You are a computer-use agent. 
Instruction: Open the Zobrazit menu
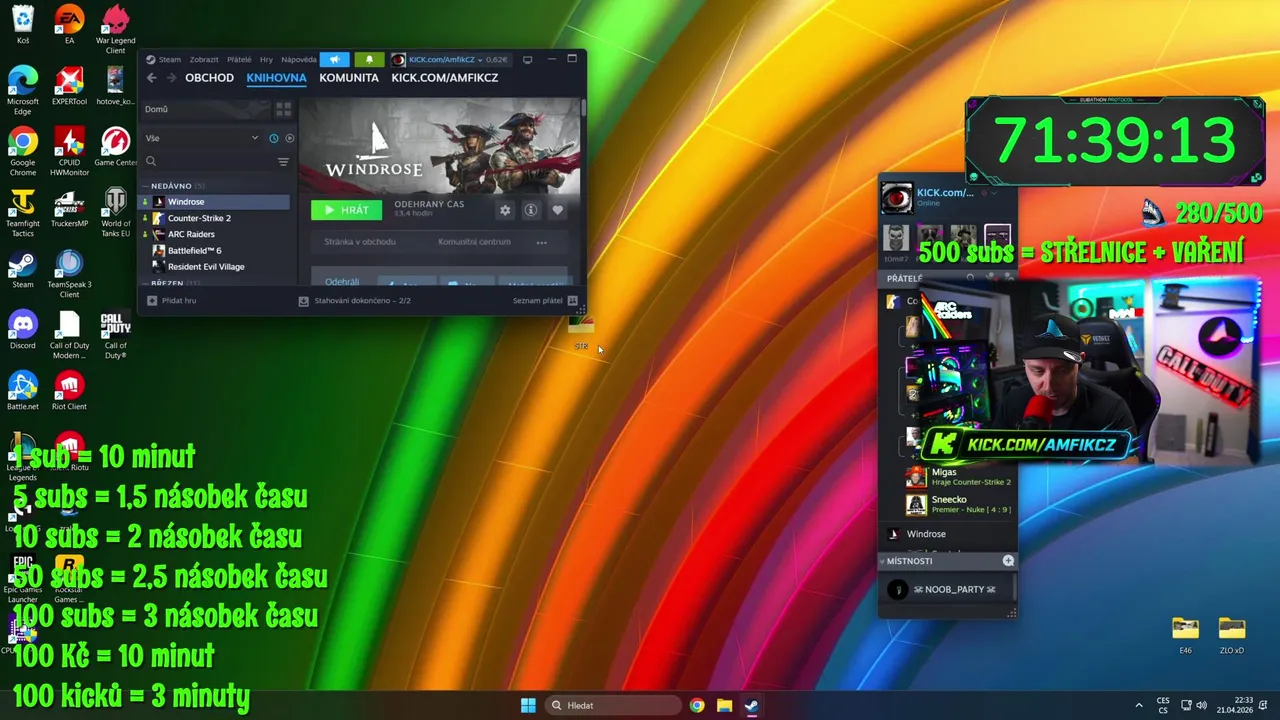tap(204, 59)
